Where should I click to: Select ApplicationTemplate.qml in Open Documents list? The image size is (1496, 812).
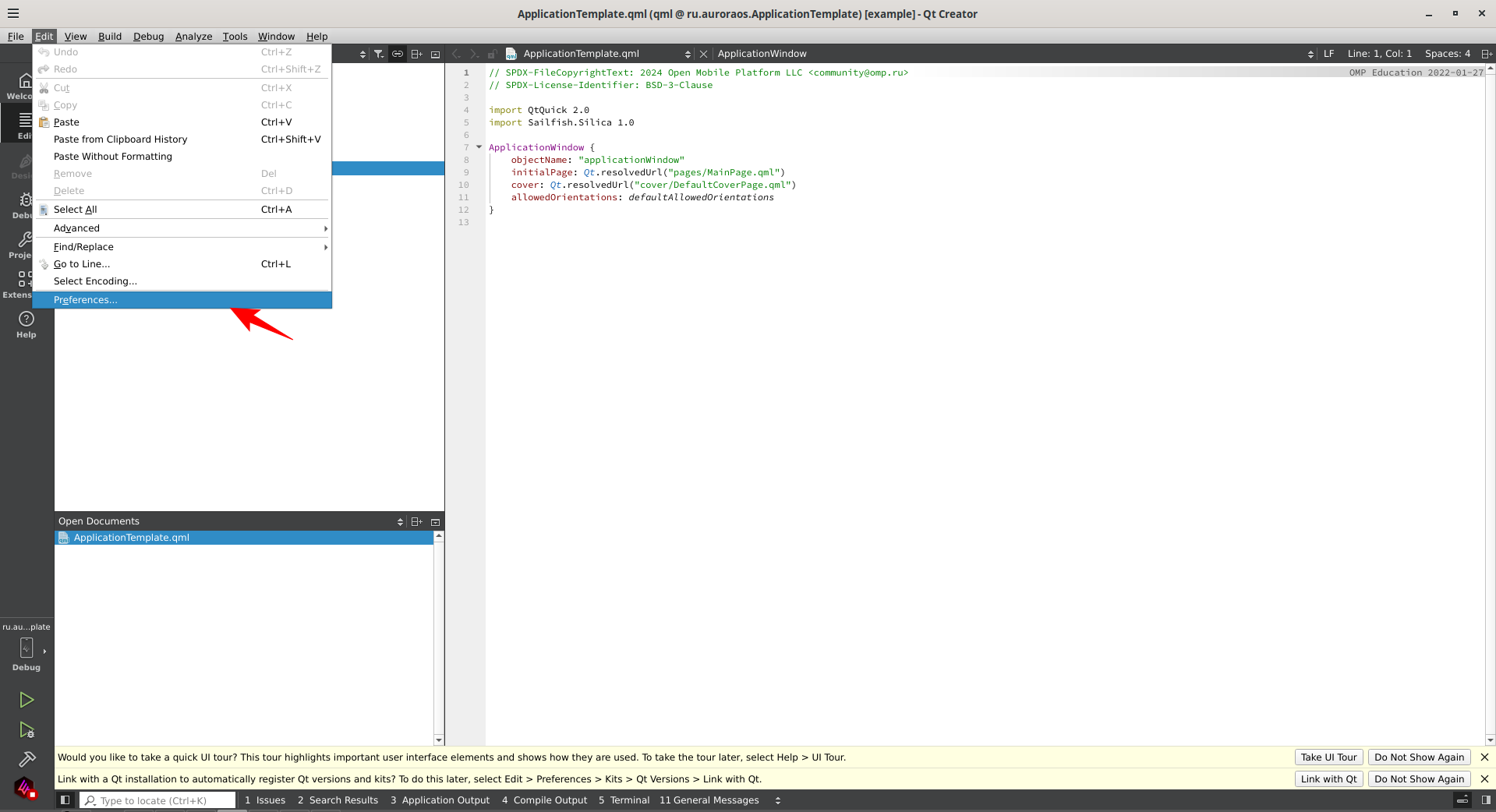(x=244, y=538)
